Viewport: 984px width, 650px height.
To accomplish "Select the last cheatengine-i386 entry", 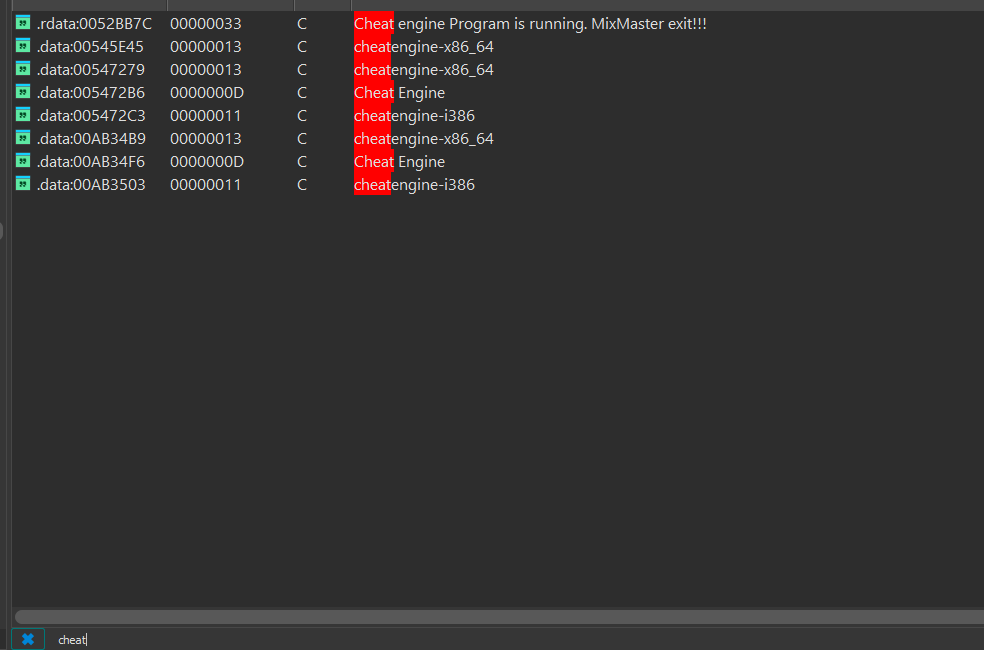I will [414, 184].
